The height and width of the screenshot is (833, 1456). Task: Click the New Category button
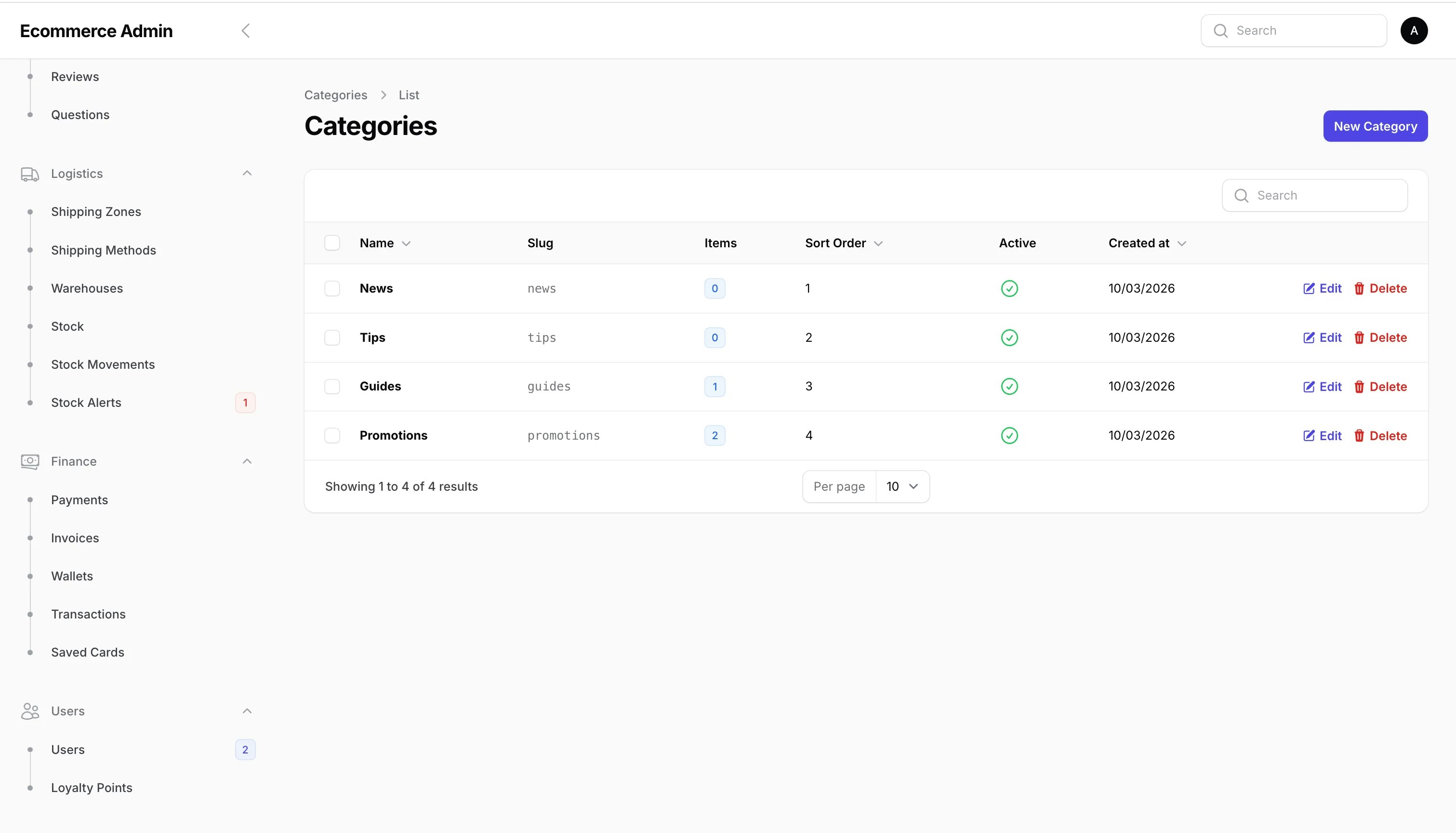[x=1376, y=126]
